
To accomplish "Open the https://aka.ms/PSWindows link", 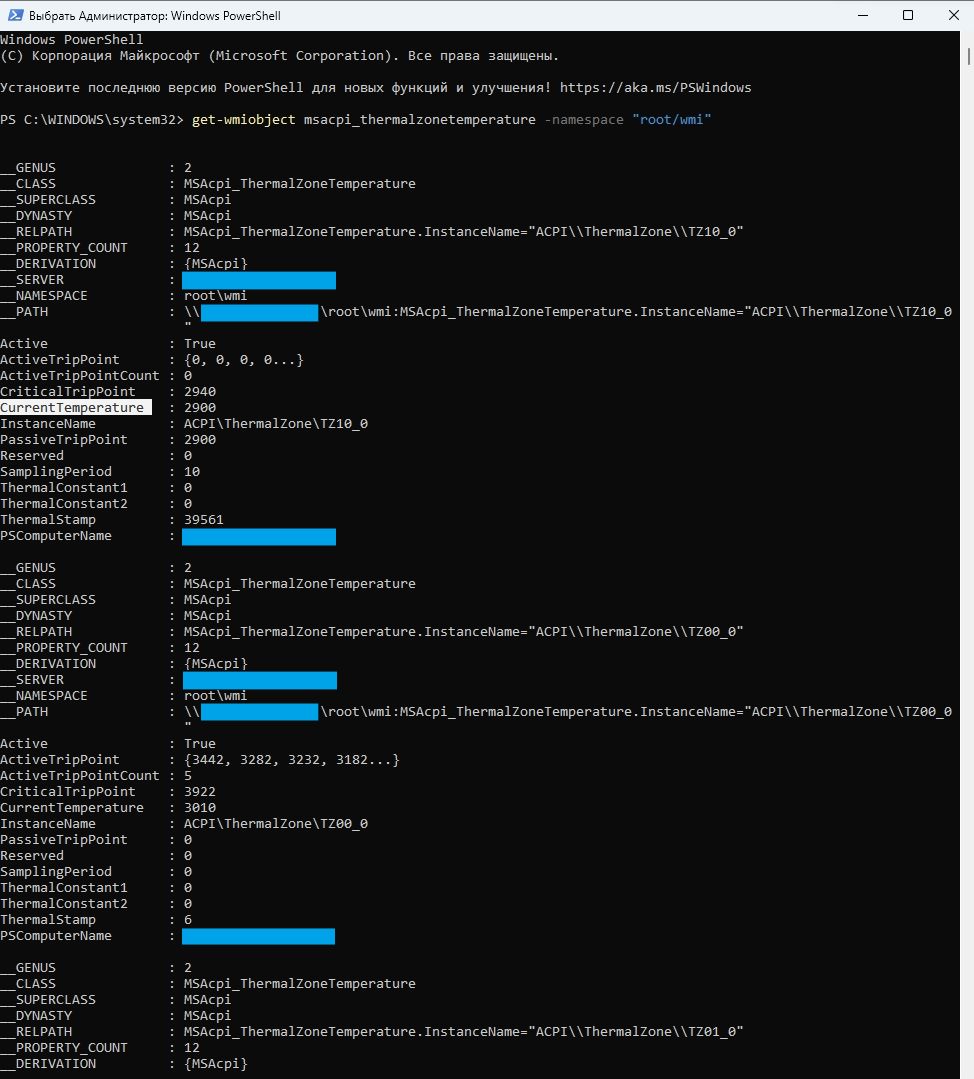I will pos(655,88).
